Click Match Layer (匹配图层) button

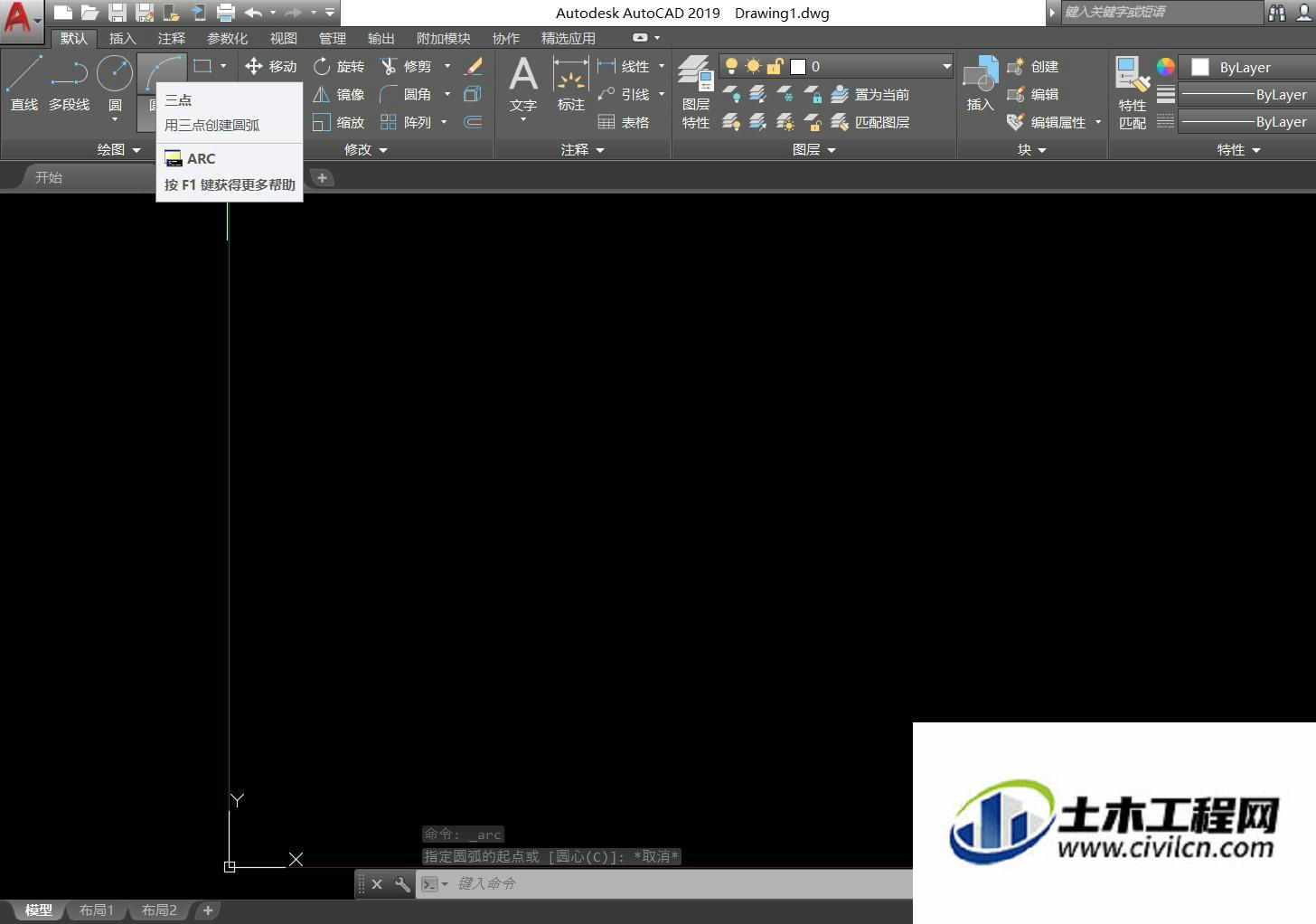pyautogui.click(x=870, y=122)
